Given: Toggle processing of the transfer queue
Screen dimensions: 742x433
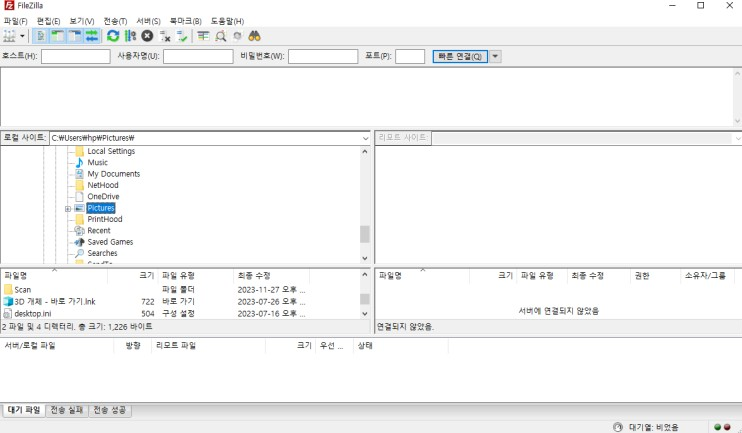Looking at the screenshot, I should [130, 36].
